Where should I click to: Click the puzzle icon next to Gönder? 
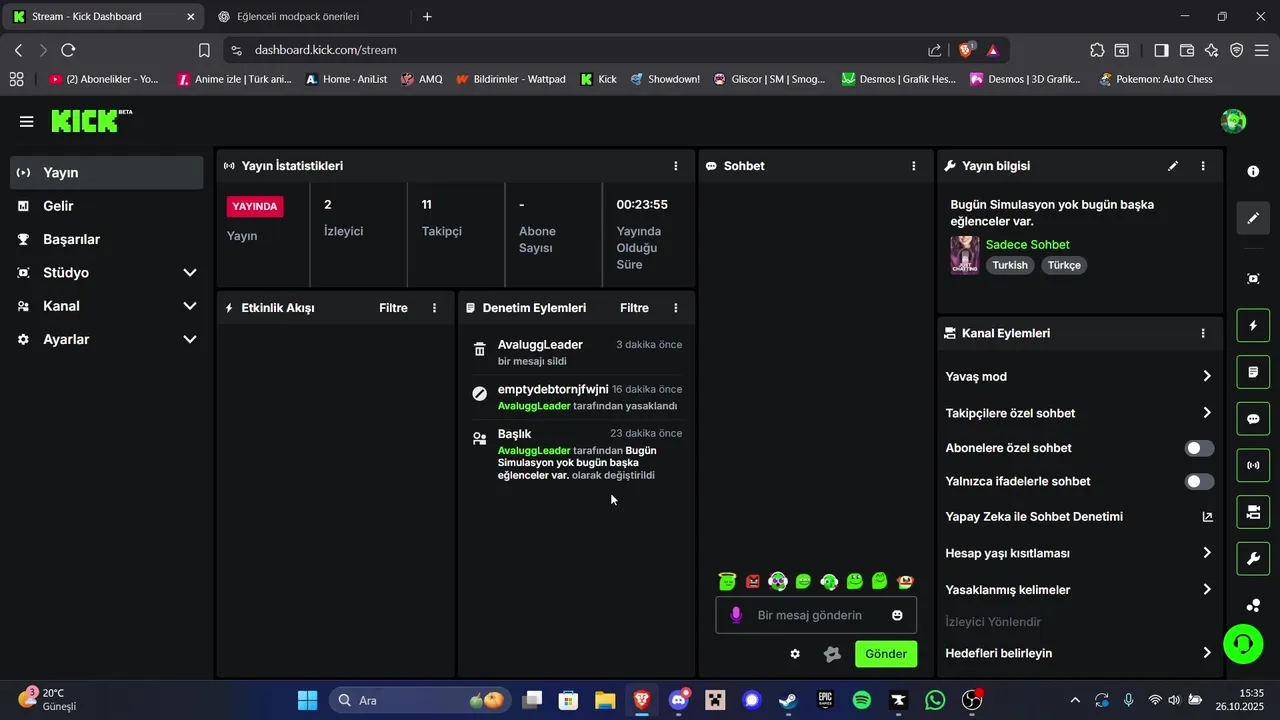pyautogui.click(x=832, y=654)
